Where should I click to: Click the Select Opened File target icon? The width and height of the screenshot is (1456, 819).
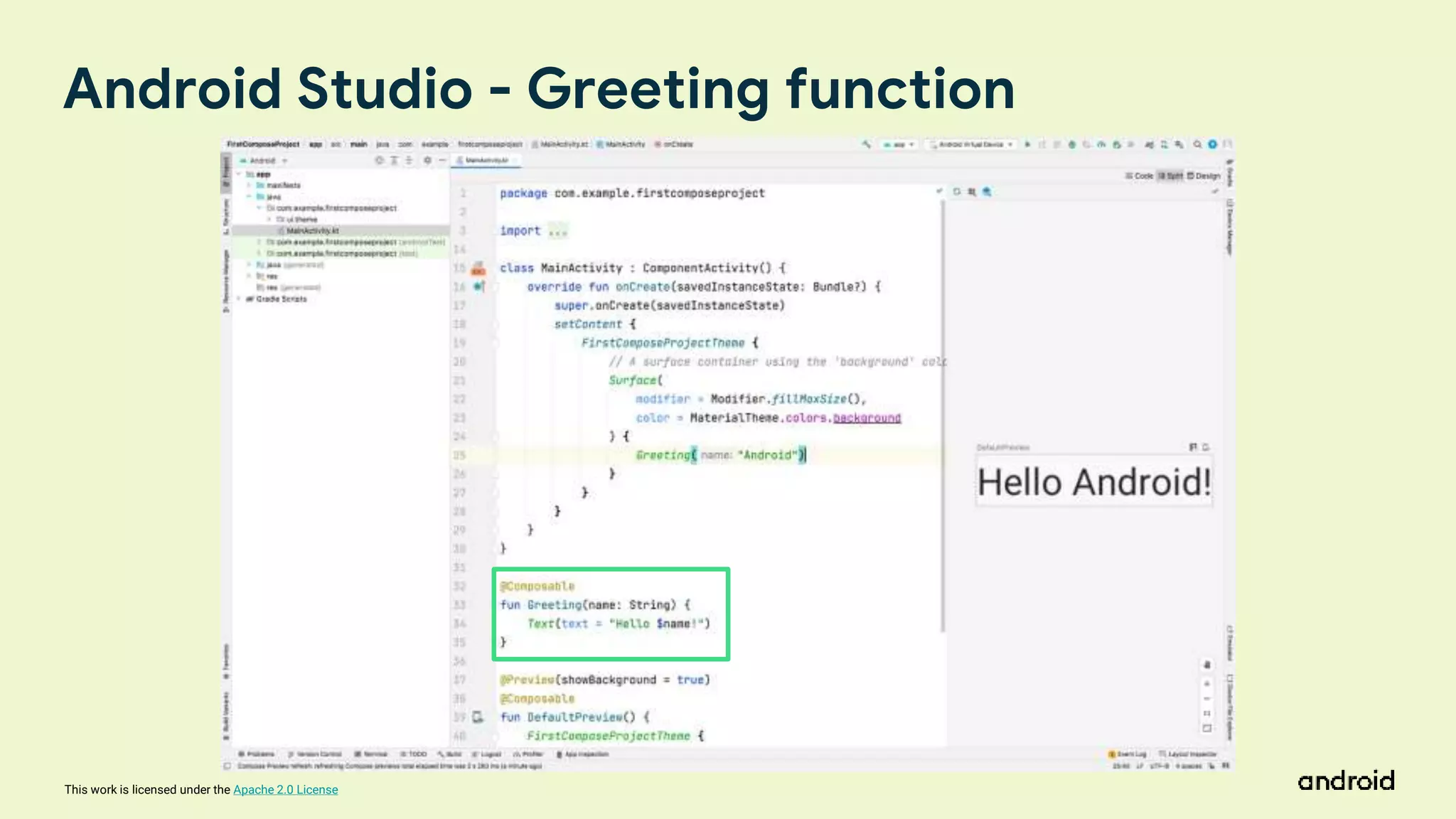point(380,161)
